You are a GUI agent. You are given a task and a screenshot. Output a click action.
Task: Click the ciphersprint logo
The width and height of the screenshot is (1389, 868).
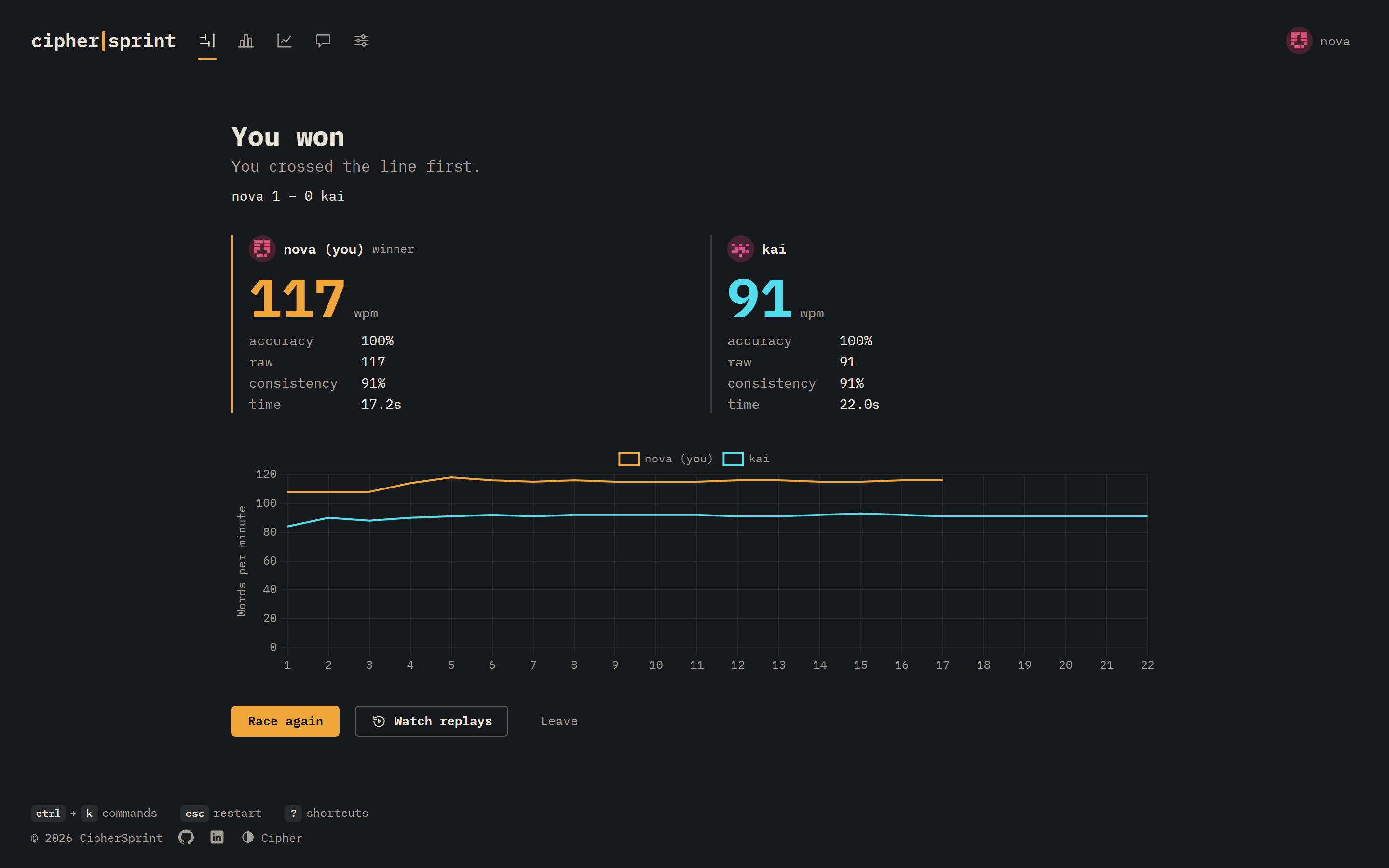(103, 41)
